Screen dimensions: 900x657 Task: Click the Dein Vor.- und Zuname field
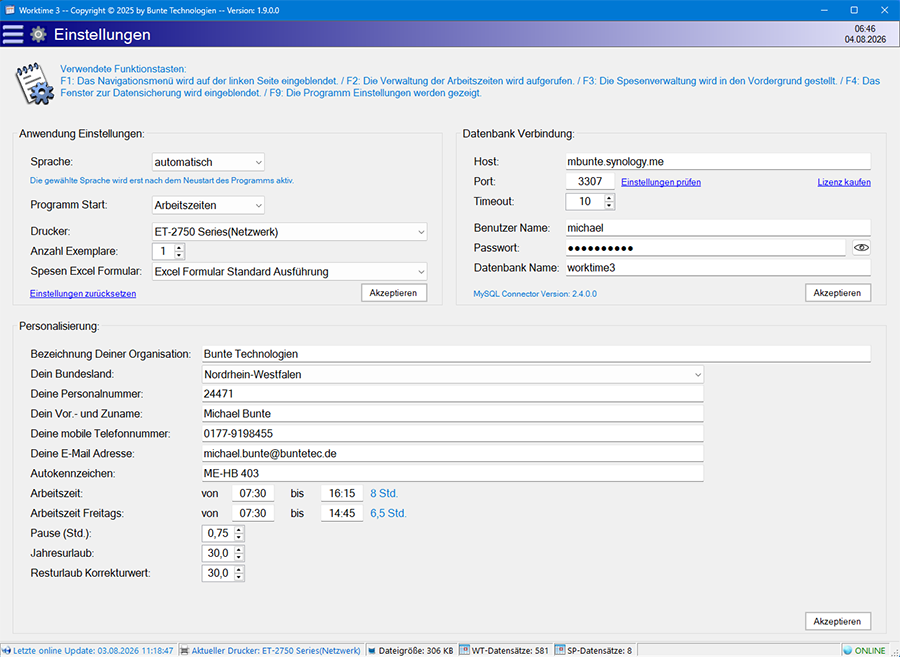pyautogui.click(x=452, y=414)
